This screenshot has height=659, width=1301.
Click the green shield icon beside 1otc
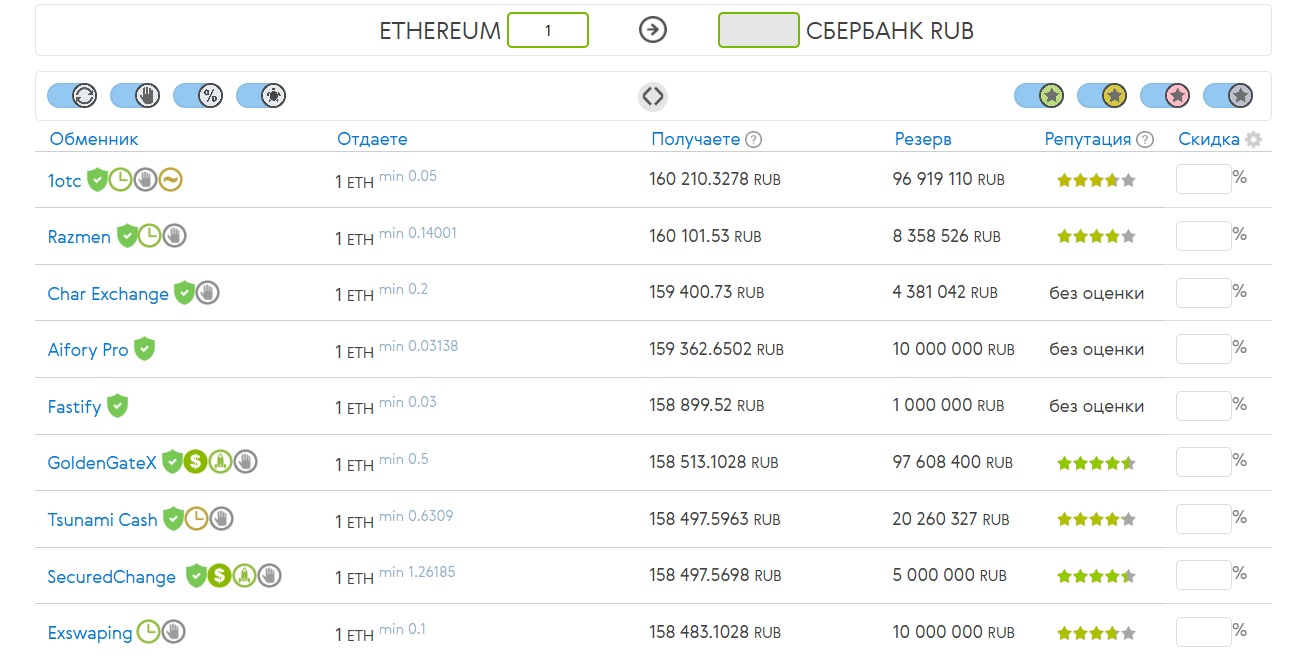point(97,180)
